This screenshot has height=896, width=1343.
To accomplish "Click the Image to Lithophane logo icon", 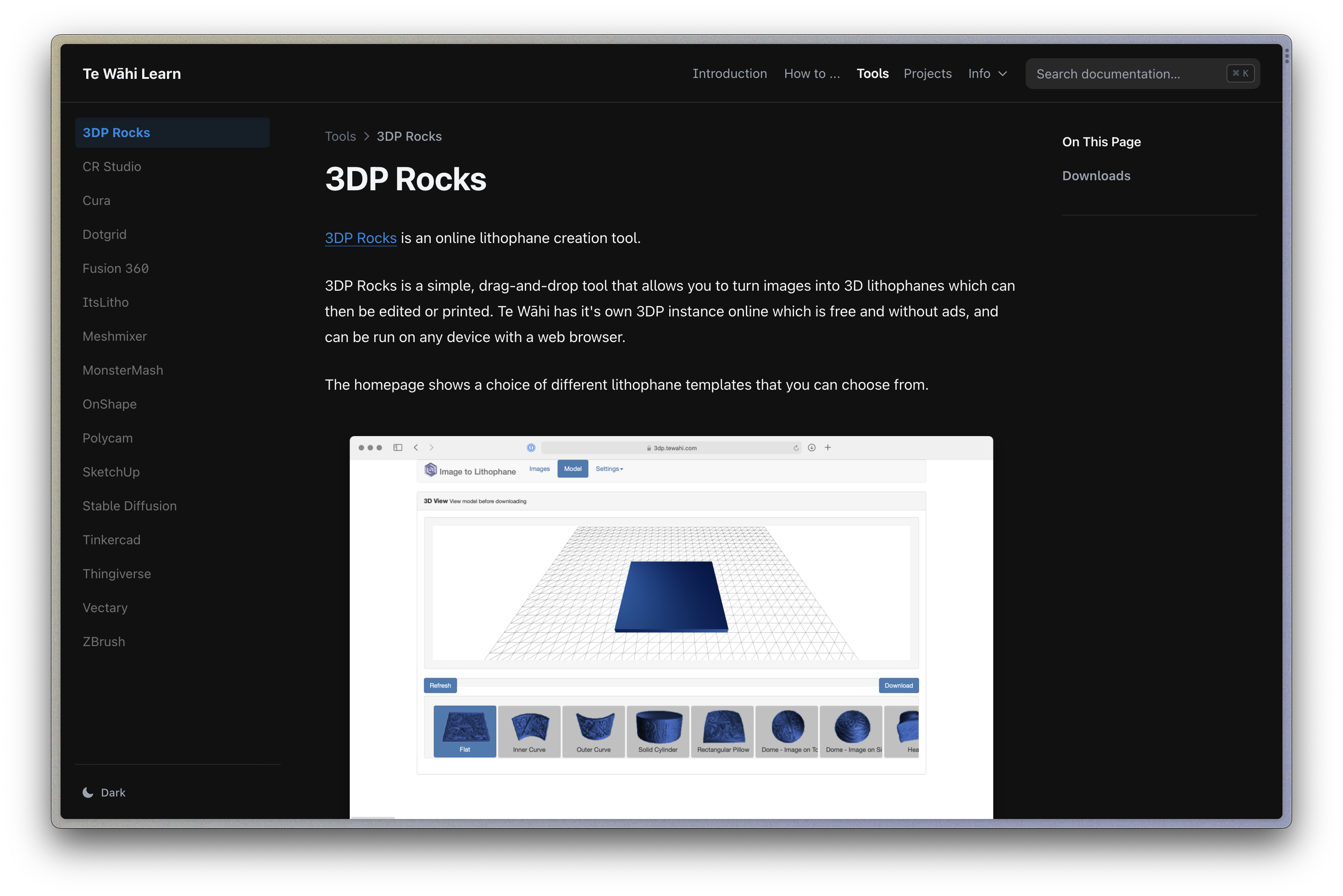I will click(430, 470).
